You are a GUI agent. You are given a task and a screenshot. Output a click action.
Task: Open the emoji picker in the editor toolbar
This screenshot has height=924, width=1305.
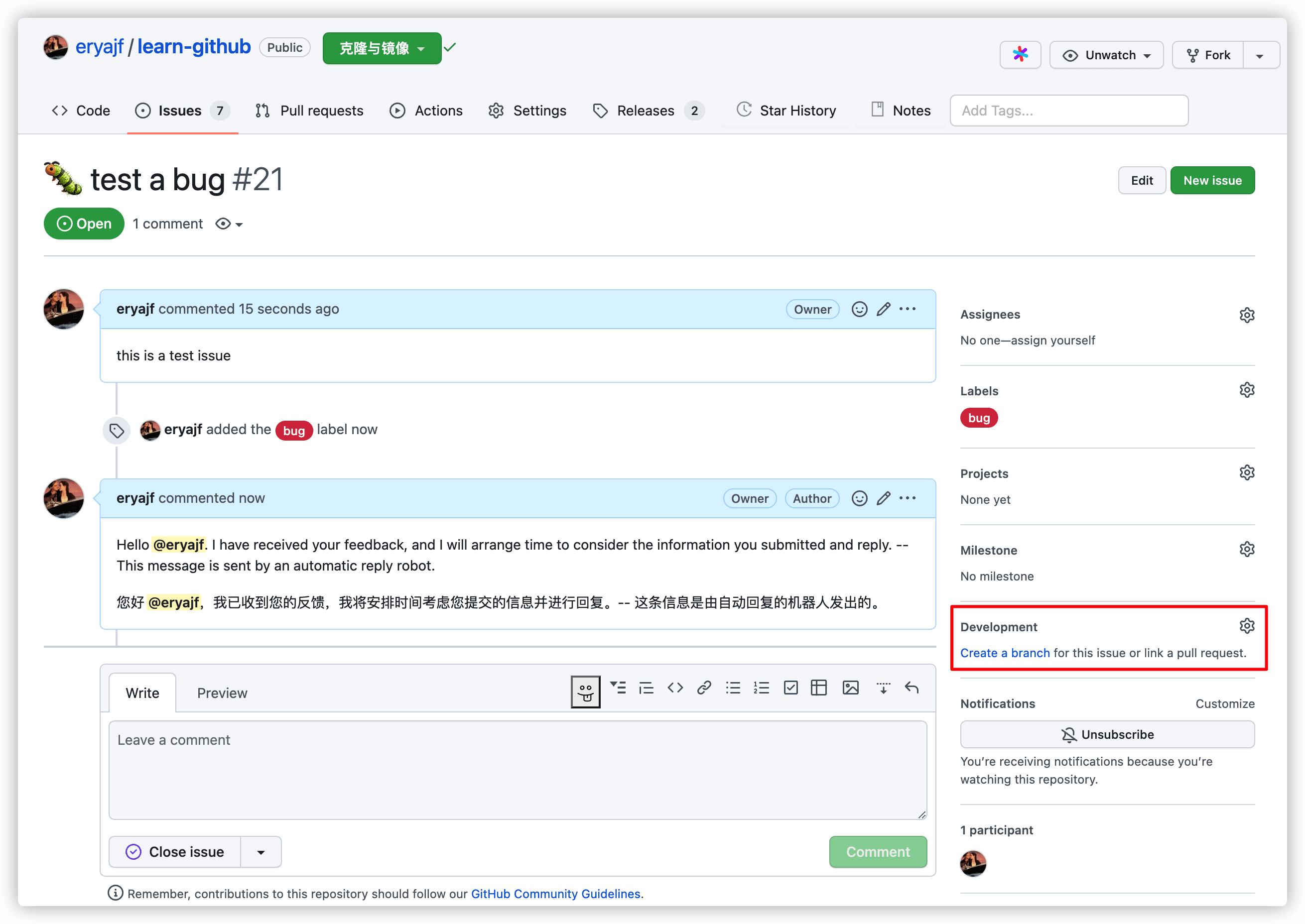click(x=585, y=692)
